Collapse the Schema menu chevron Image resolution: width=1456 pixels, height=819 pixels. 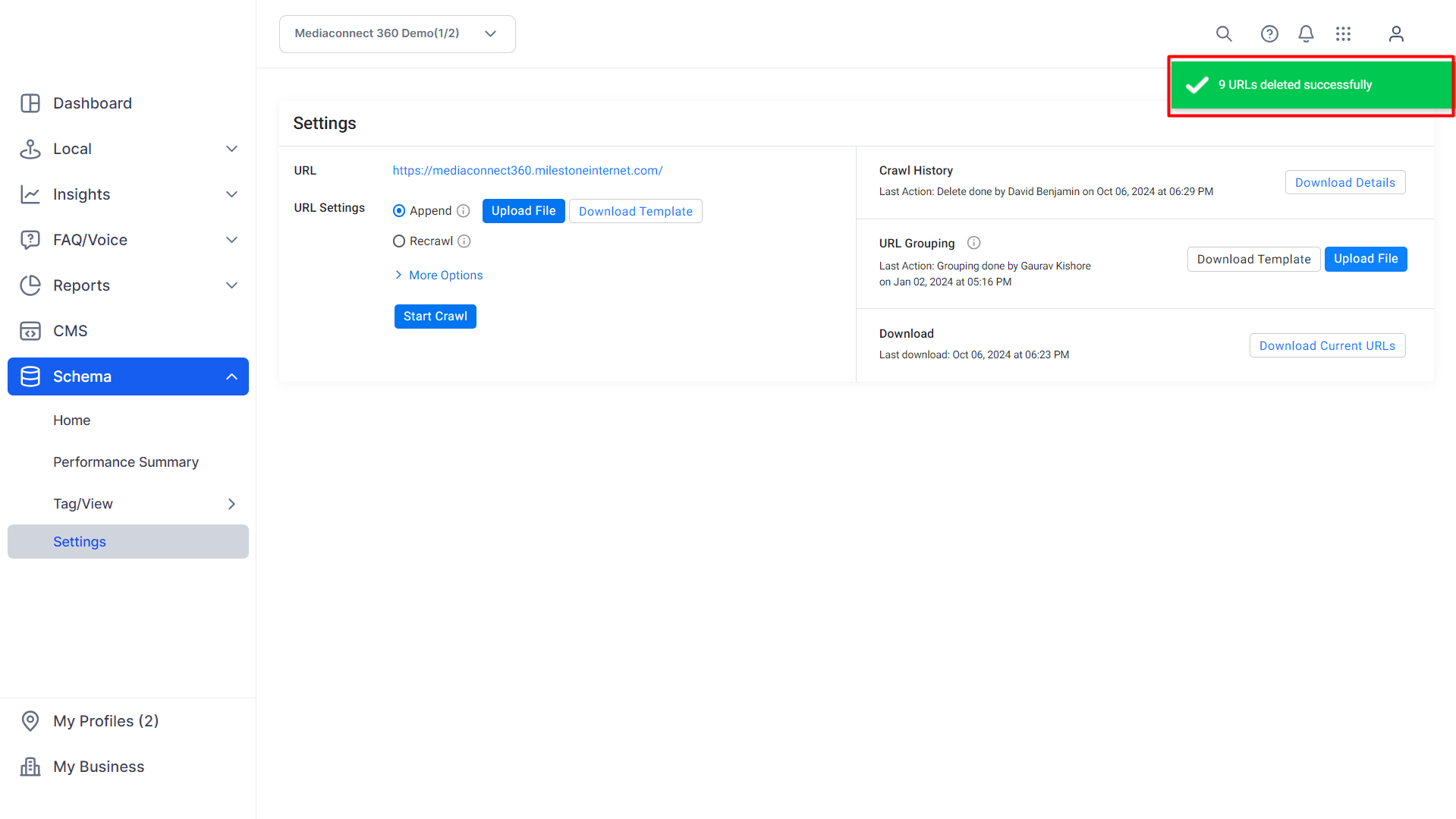(x=232, y=376)
